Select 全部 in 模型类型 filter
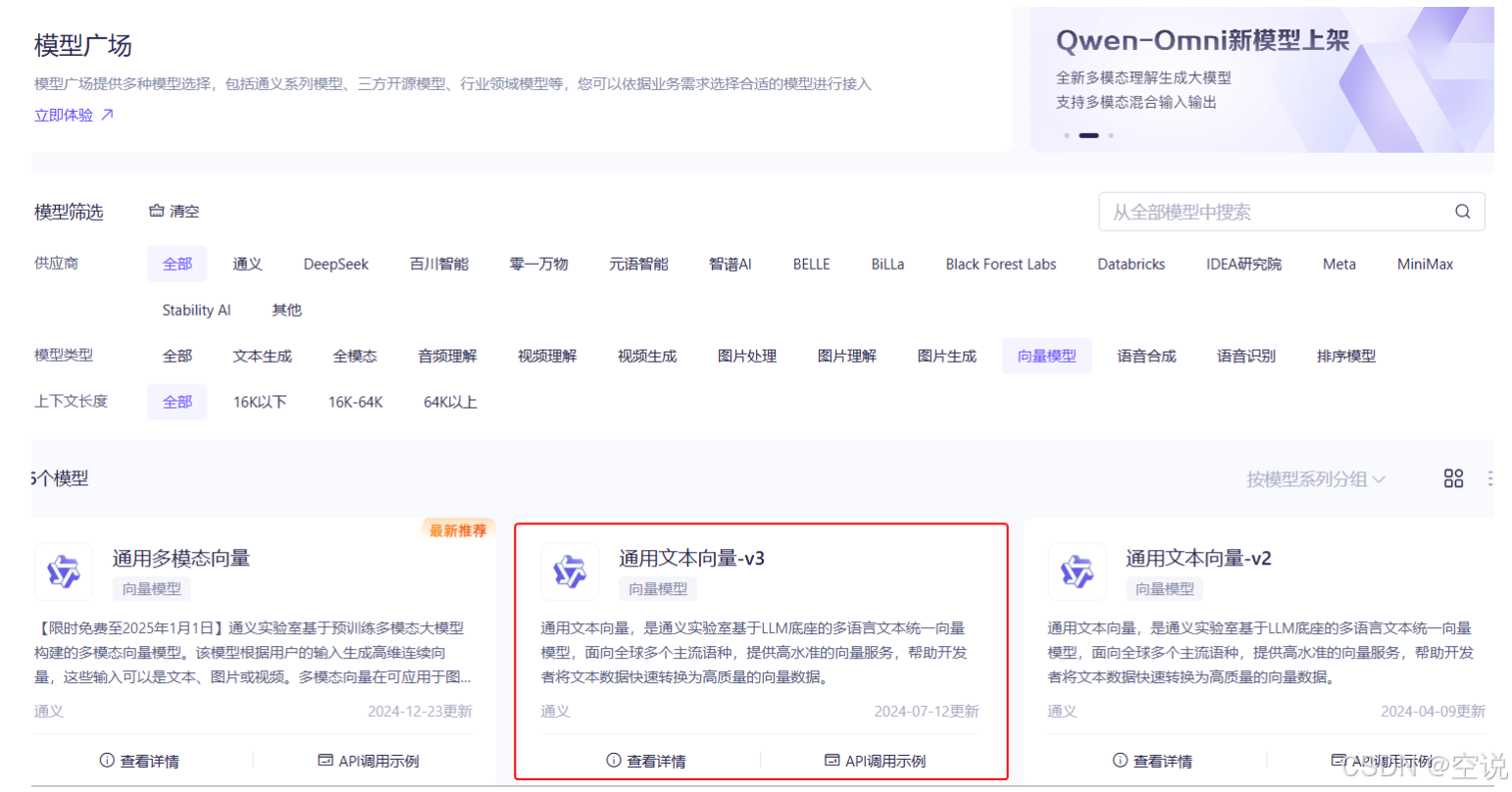The width and height of the screenshot is (1512, 792). pos(177,356)
